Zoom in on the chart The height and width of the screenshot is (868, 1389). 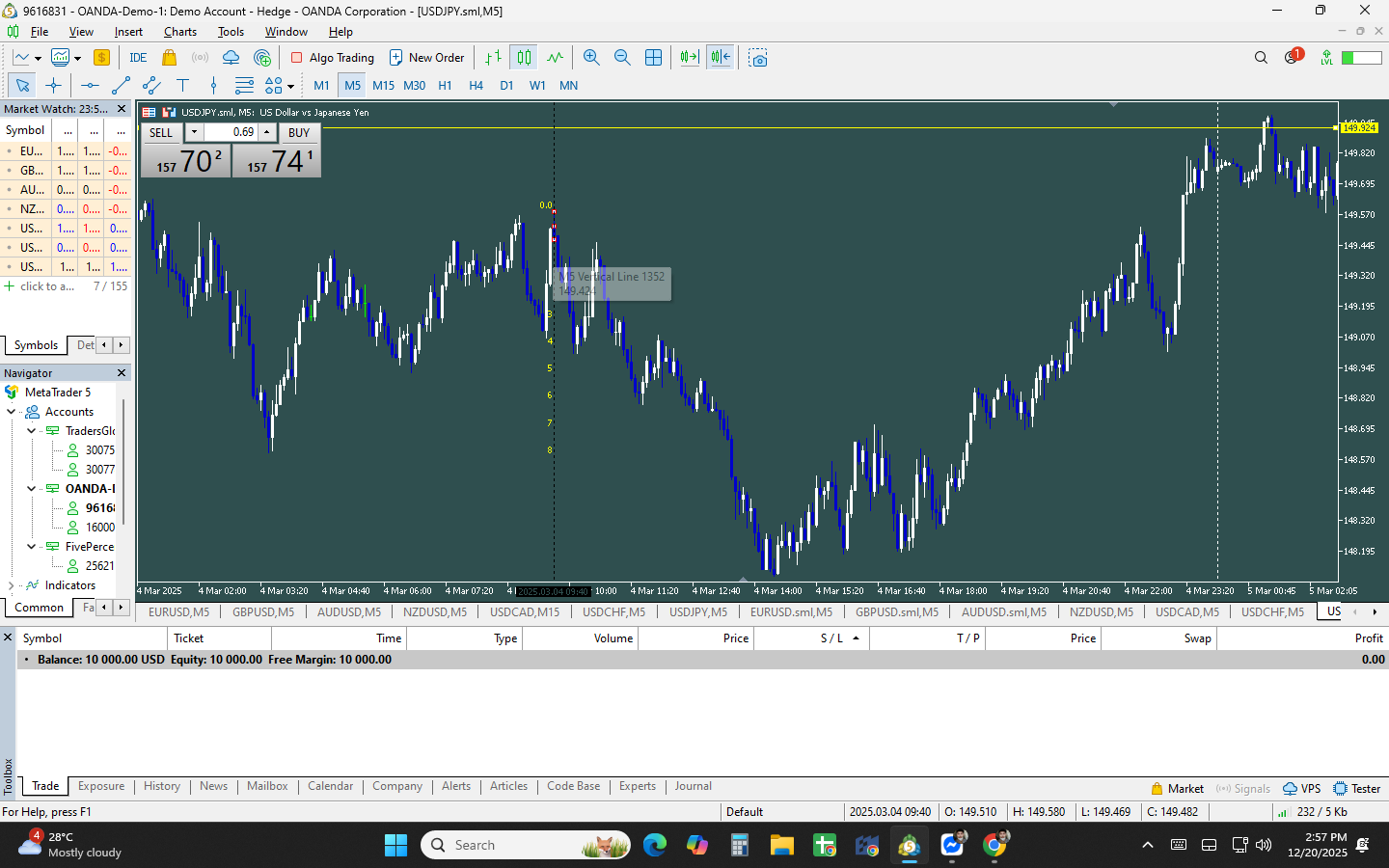pos(591,58)
